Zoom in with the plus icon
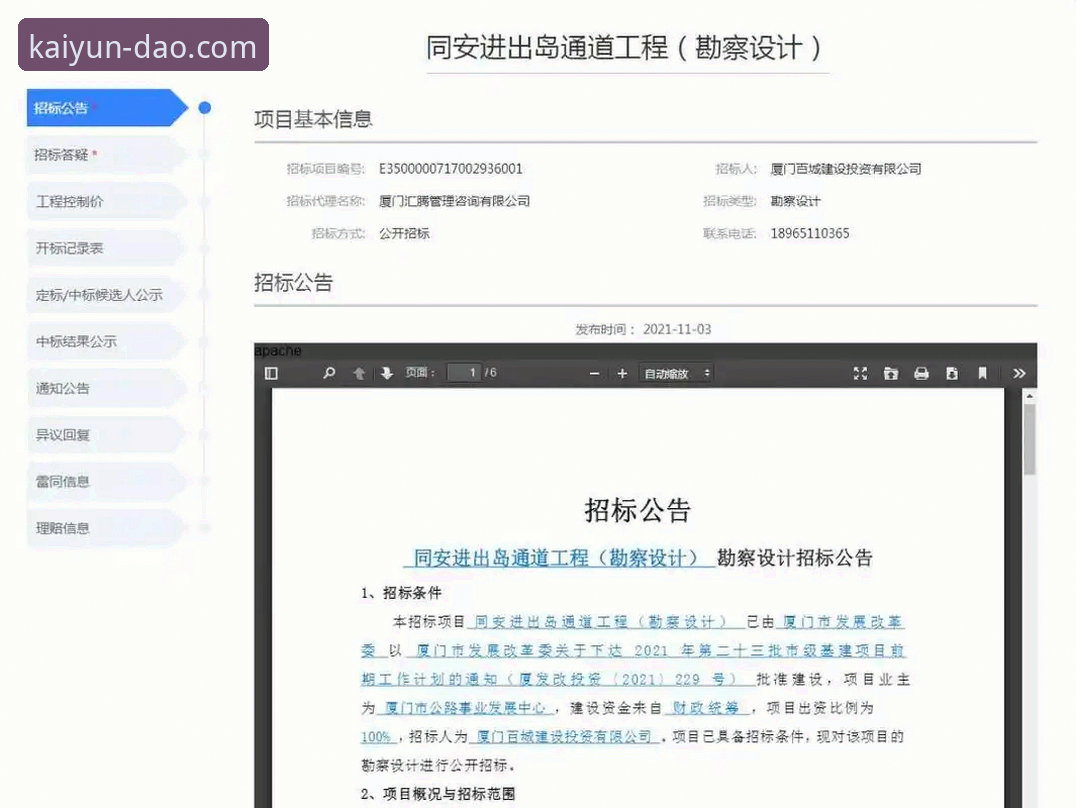1076x808 pixels. (x=622, y=373)
